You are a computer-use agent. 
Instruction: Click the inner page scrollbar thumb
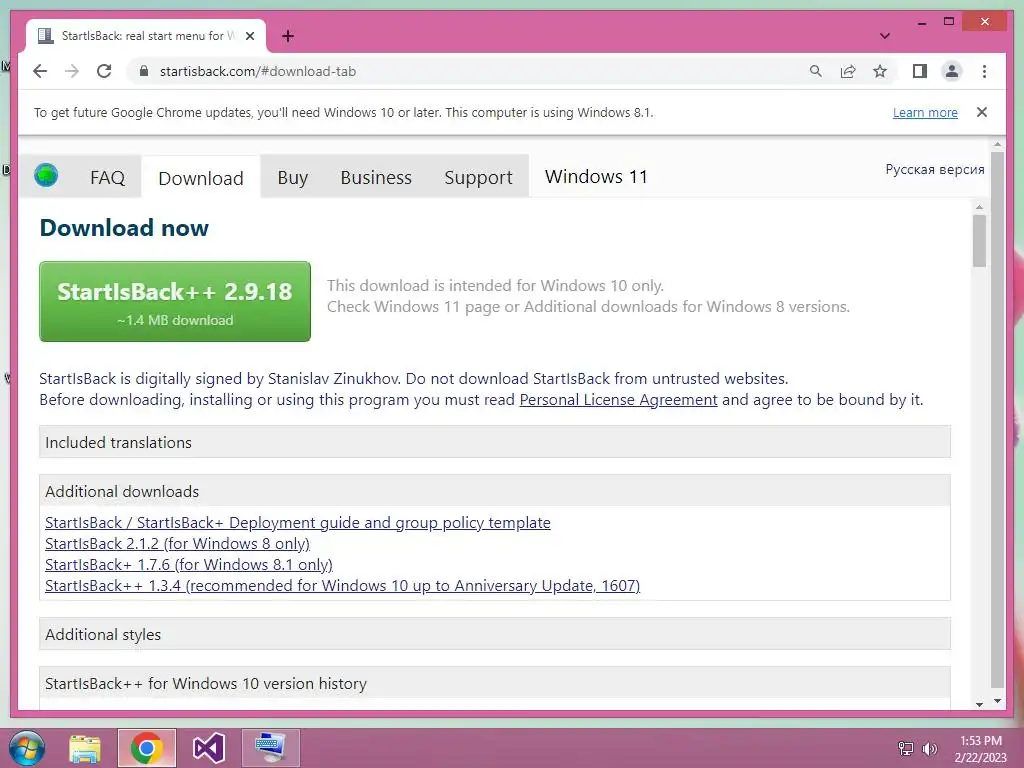click(978, 240)
